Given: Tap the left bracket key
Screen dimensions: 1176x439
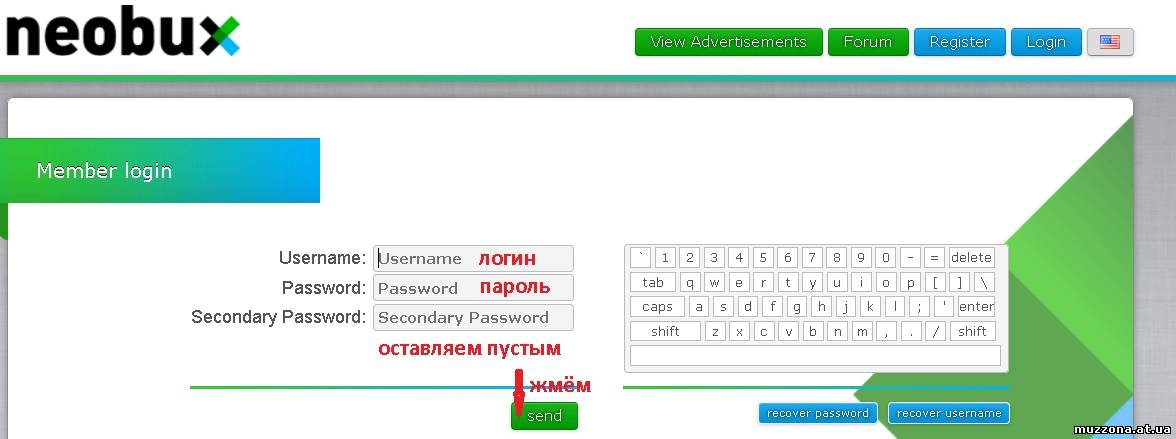Looking at the screenshot, I should click(x=935, y=283).
